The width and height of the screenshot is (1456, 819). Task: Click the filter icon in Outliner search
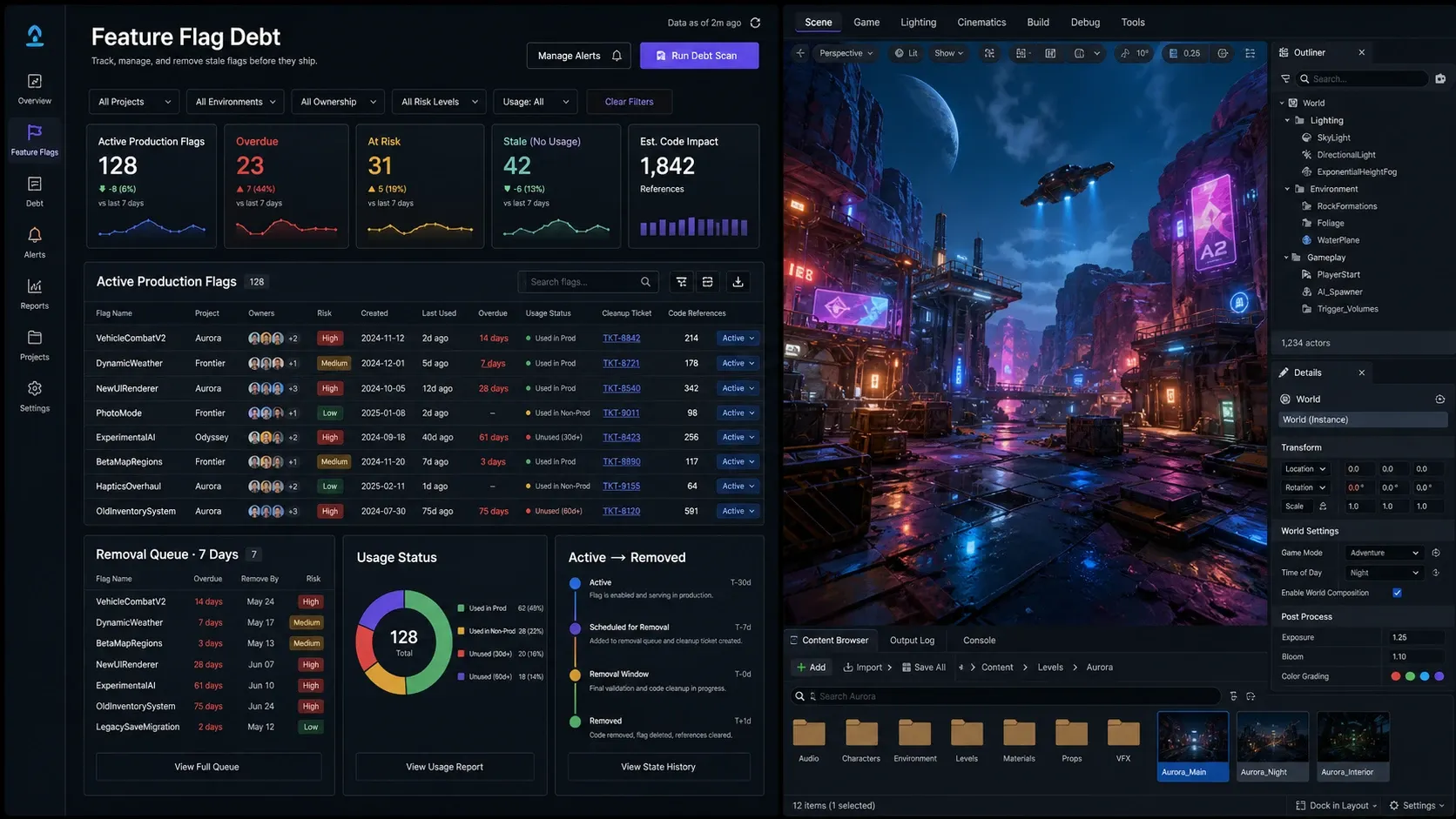(1285, 78)
